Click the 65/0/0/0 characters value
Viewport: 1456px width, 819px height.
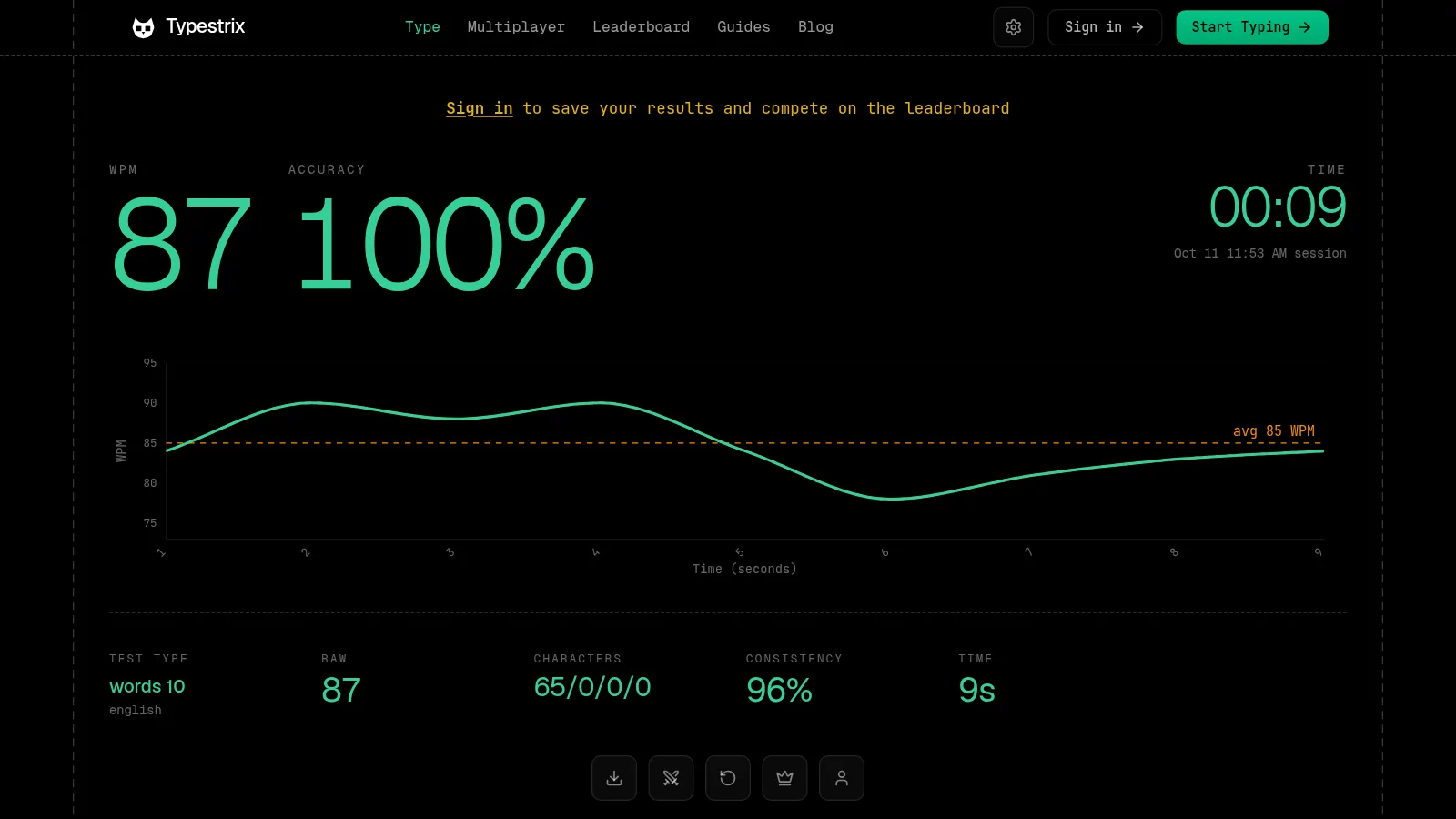point(592,687)
